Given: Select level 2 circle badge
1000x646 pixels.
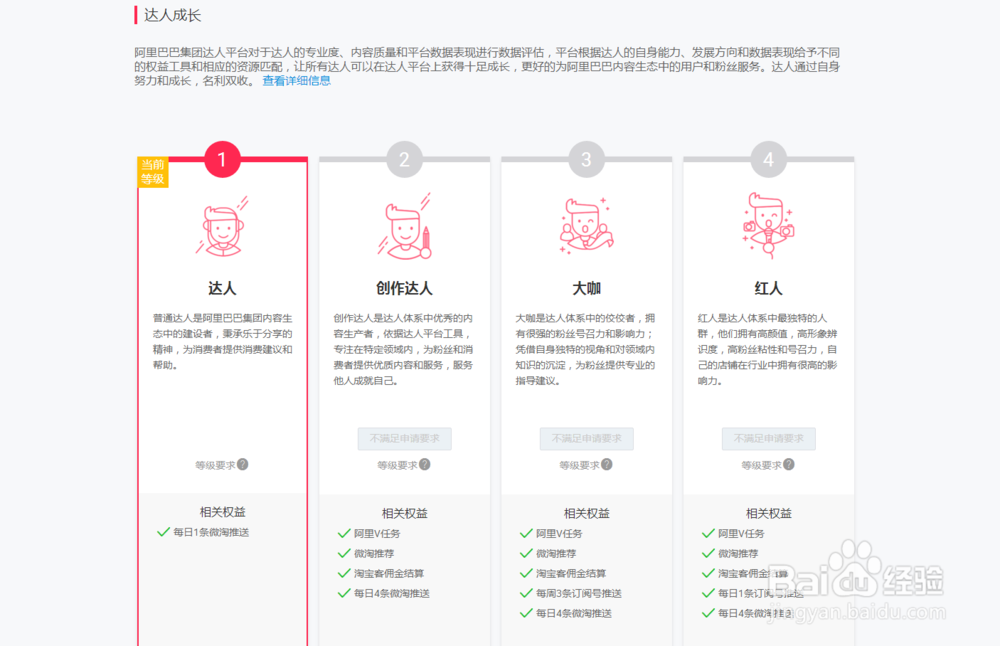Looking at the screenshot, I should click(x=404, y=159).
